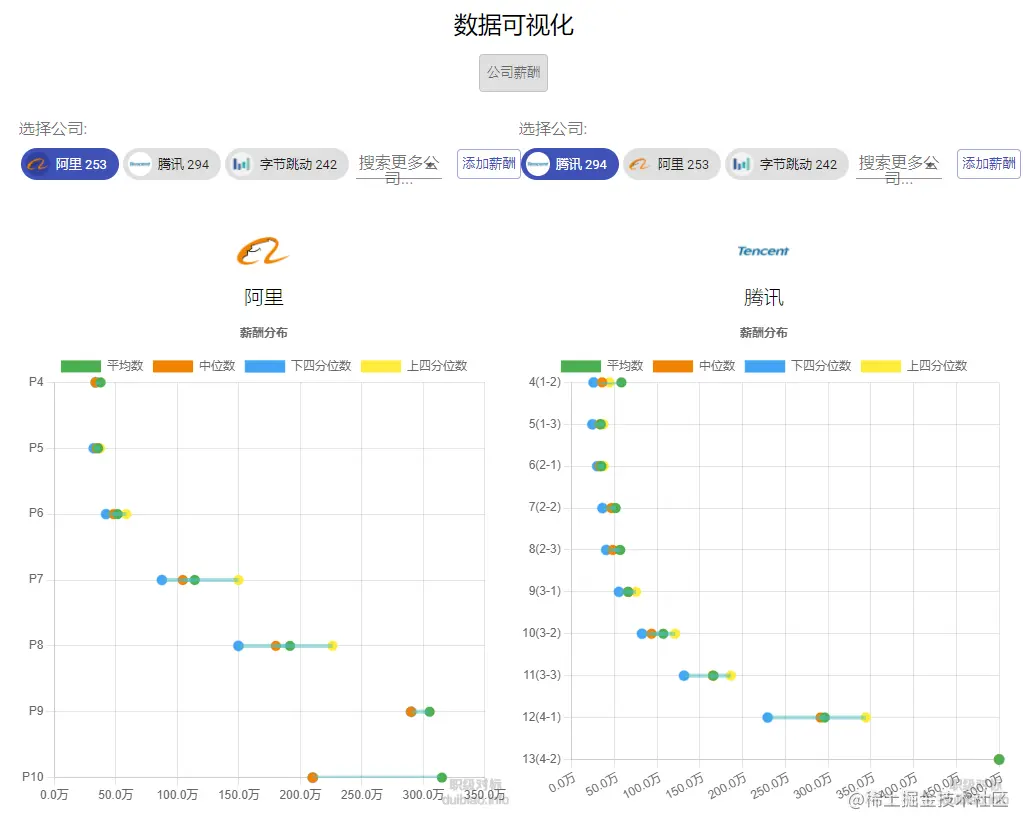The width and height of the screenshot is (1032, 833).
Task: Click the 腾讯 company title text
Action: (763, 297)
